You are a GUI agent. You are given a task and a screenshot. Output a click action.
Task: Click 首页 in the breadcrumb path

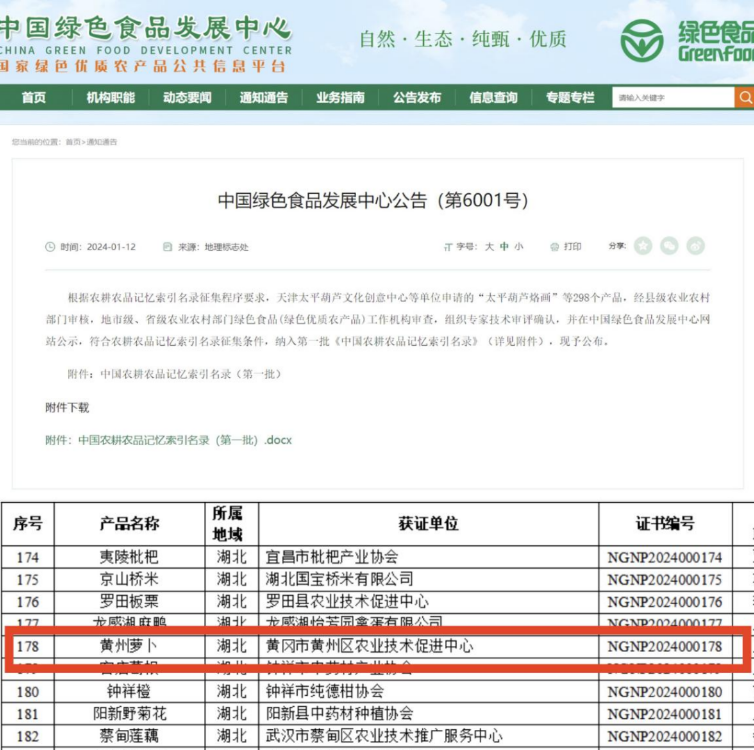coord(73,142)
